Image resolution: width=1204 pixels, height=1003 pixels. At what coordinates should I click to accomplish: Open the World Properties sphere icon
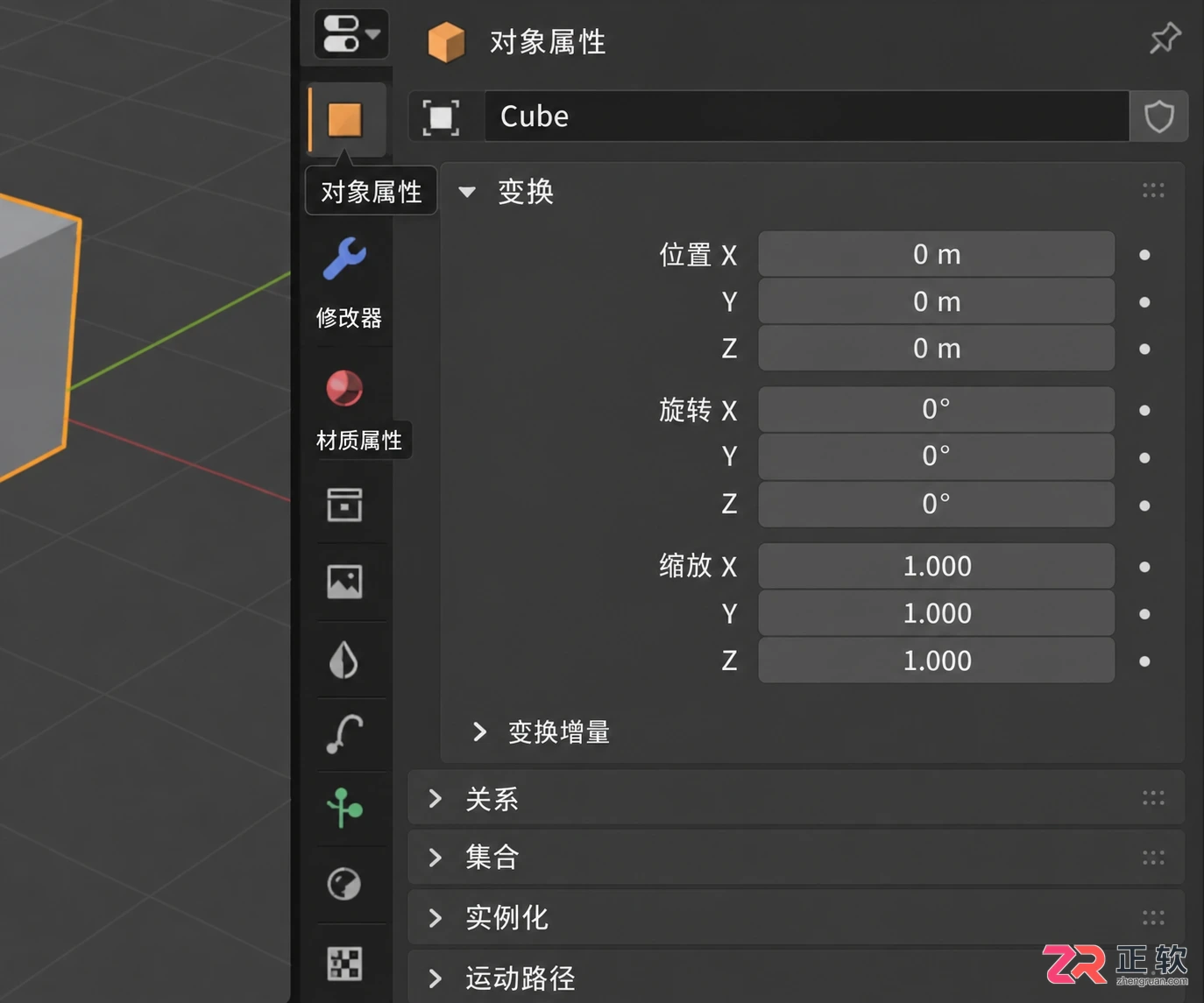[x=344, y=884]
